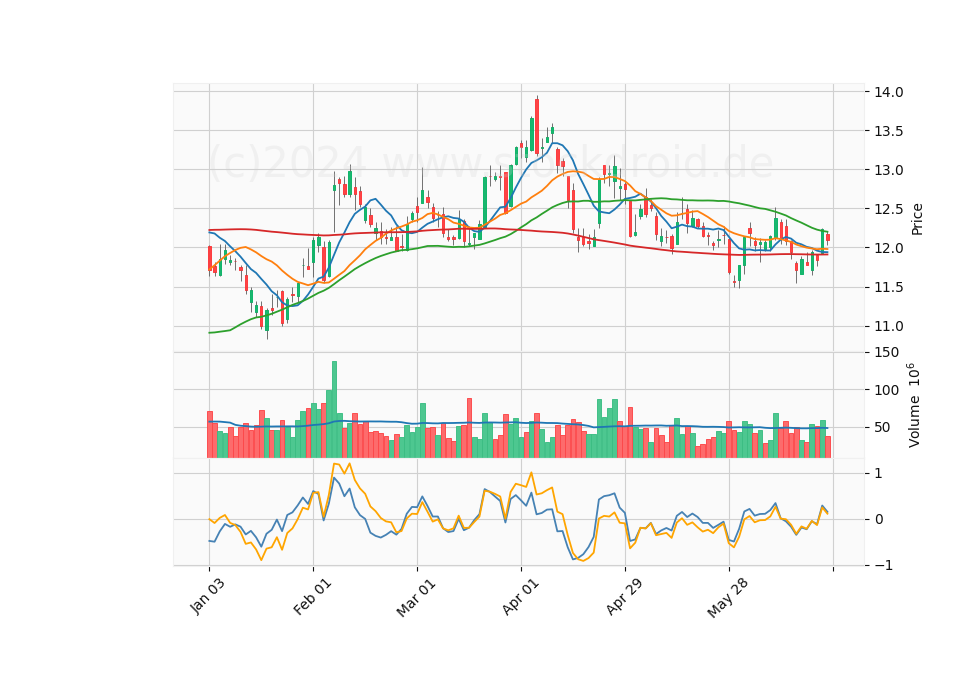Click the Volume axis title
The width and height of the screenshot is (960, 690).
(x=913, y=405)
